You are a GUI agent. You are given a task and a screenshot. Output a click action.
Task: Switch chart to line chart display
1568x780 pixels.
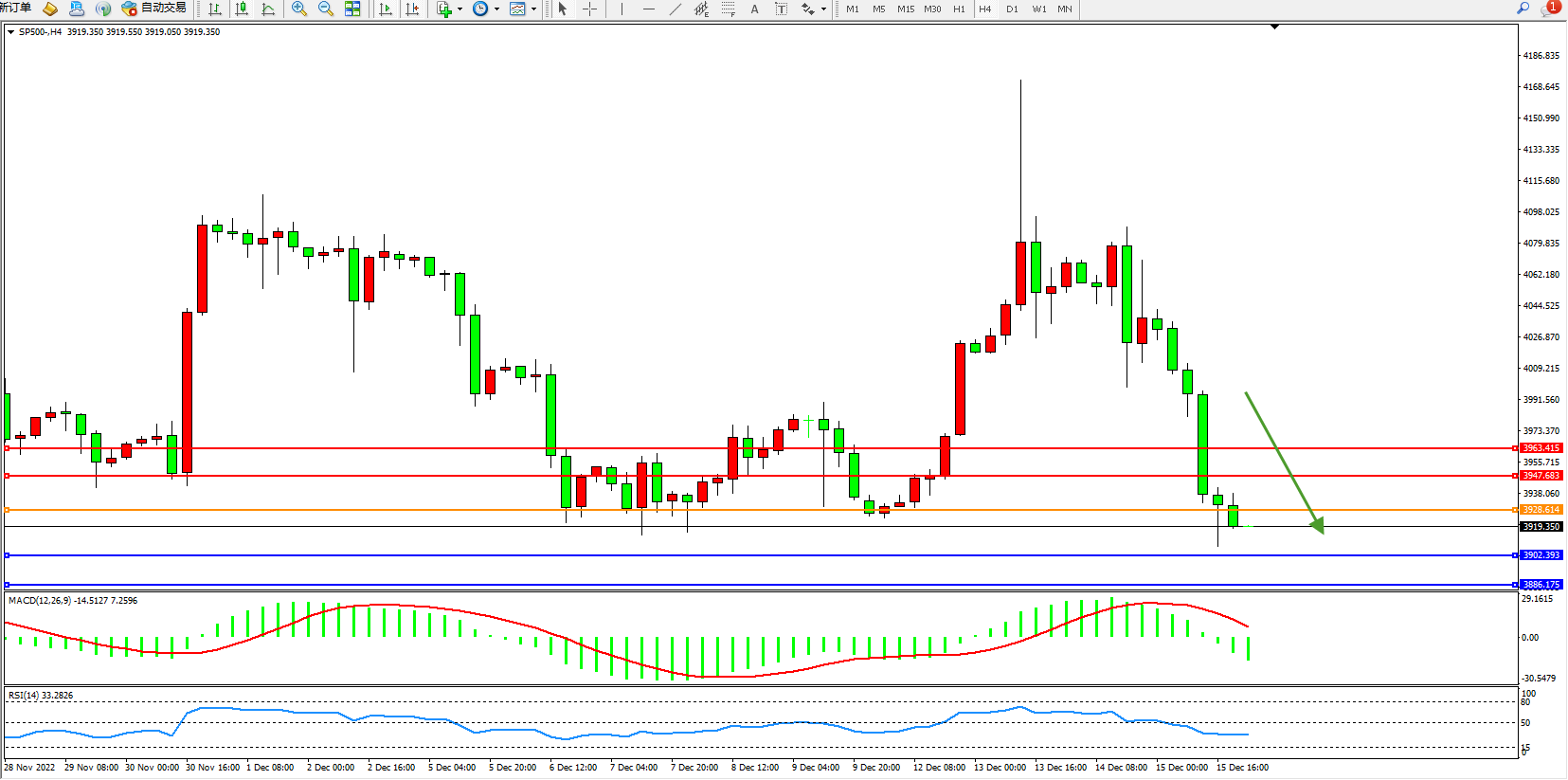268,9
